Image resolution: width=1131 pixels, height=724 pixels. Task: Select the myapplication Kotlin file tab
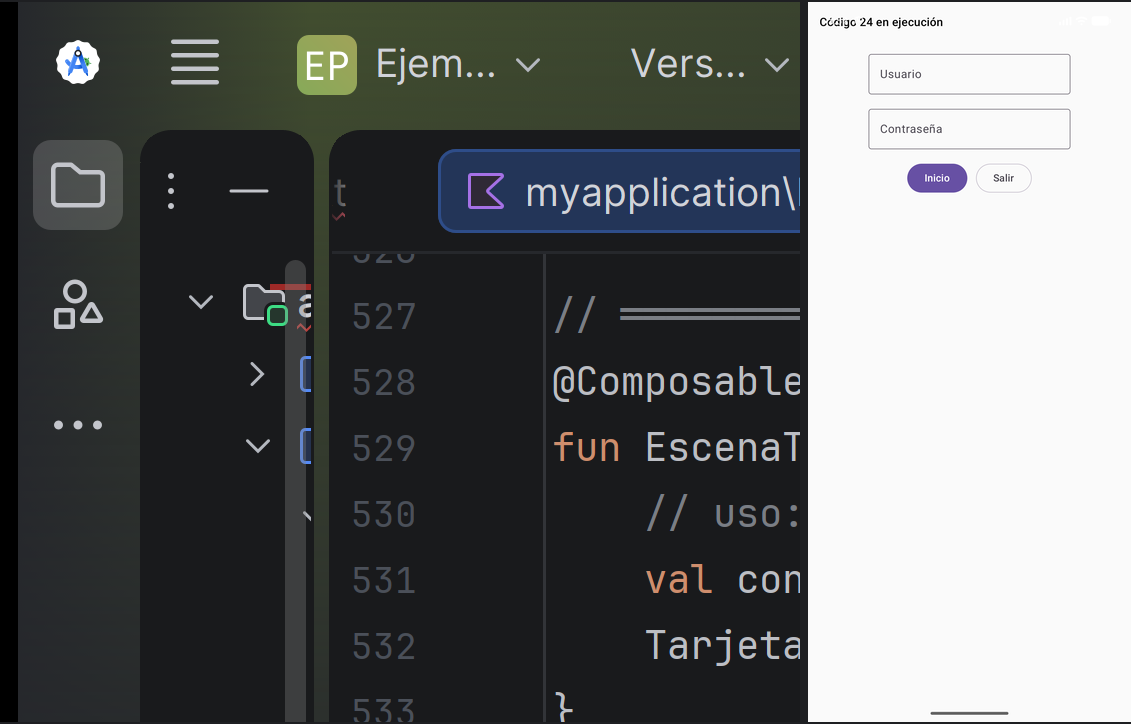tap(620, 191)
